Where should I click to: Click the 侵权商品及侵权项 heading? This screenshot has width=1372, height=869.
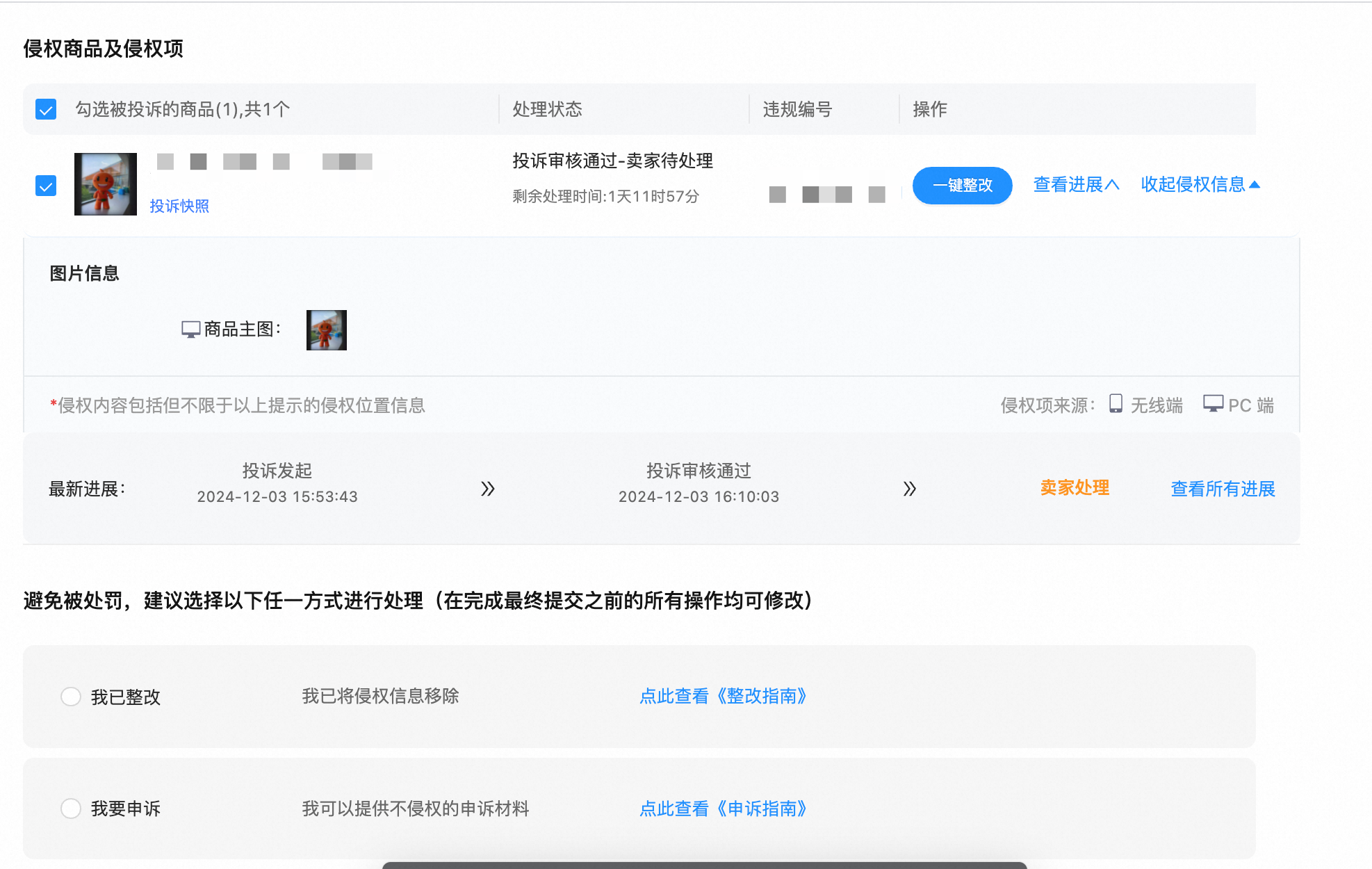pyautogui.click(x=104, y=49)
